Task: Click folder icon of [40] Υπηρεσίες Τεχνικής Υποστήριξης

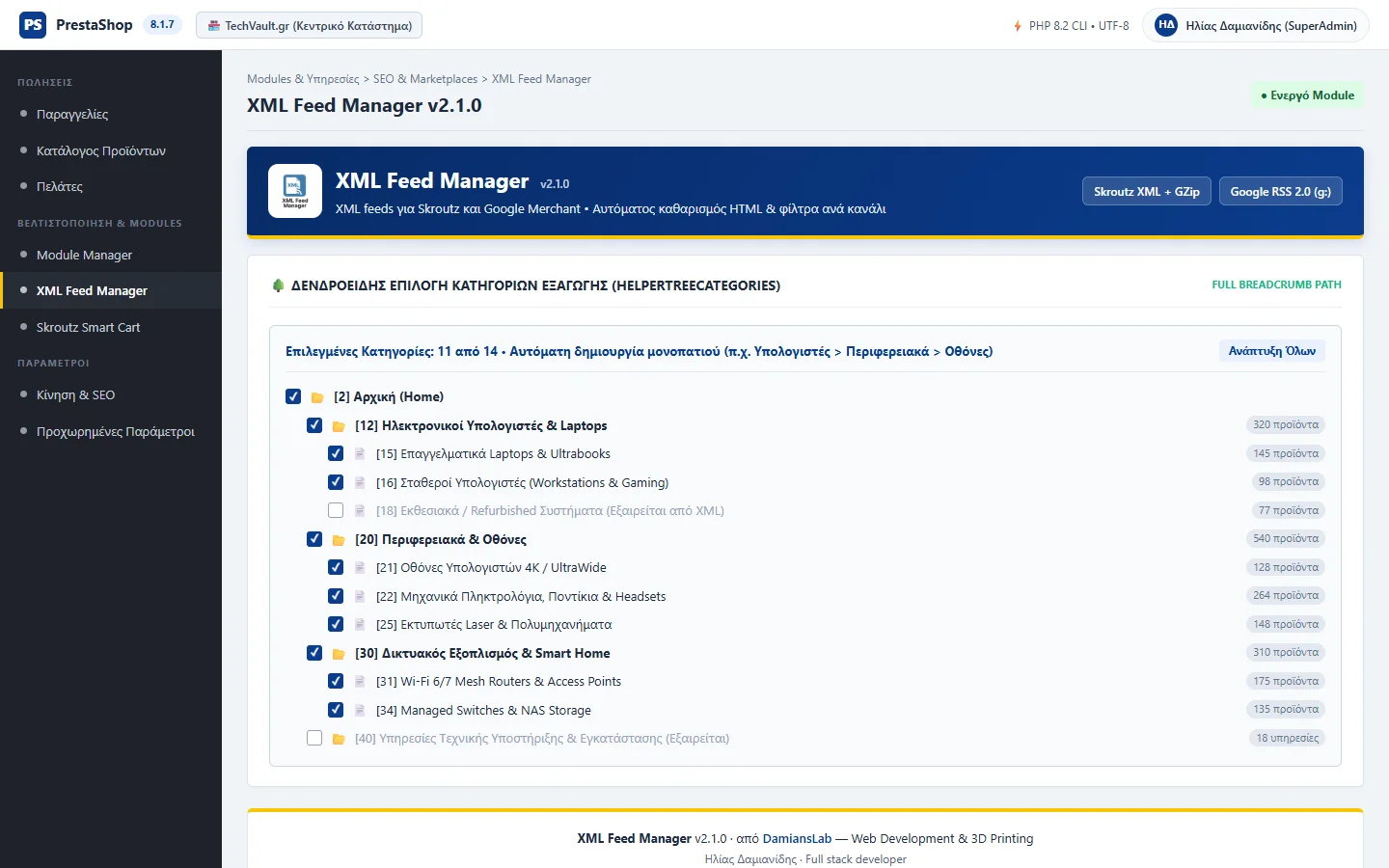Action: [x=339, y=739]
